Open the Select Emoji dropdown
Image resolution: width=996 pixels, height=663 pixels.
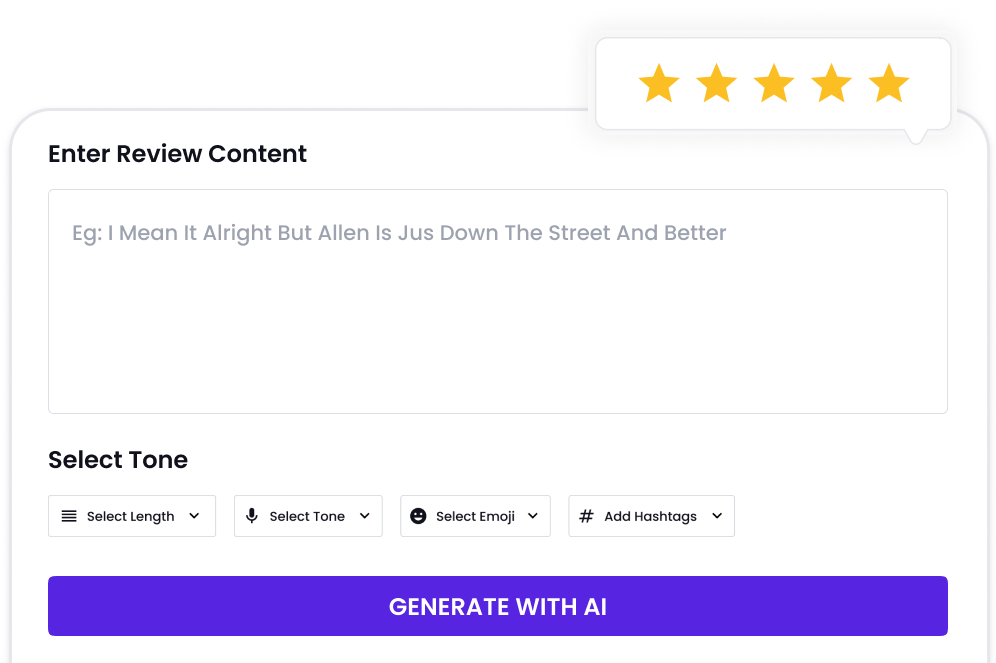tap(475, 516)
